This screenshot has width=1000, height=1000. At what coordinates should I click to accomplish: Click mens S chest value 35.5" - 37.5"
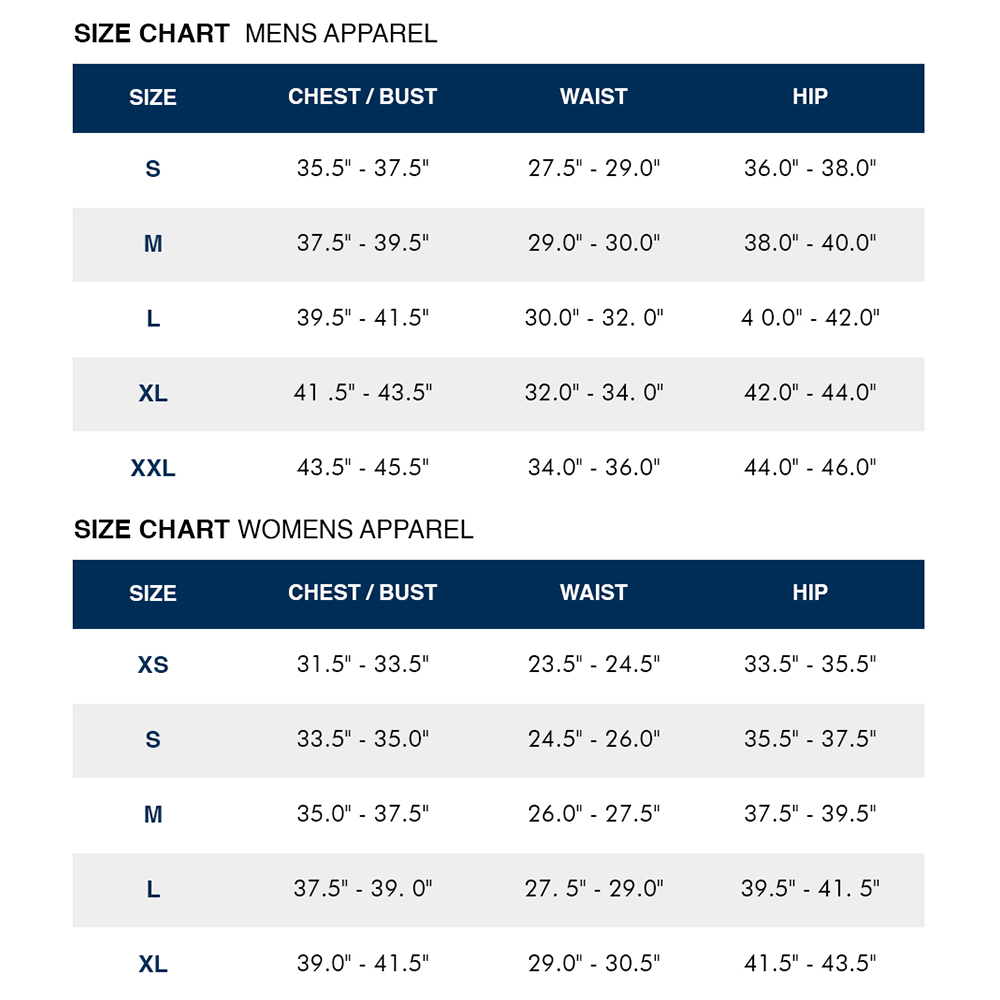coord(362,168)
